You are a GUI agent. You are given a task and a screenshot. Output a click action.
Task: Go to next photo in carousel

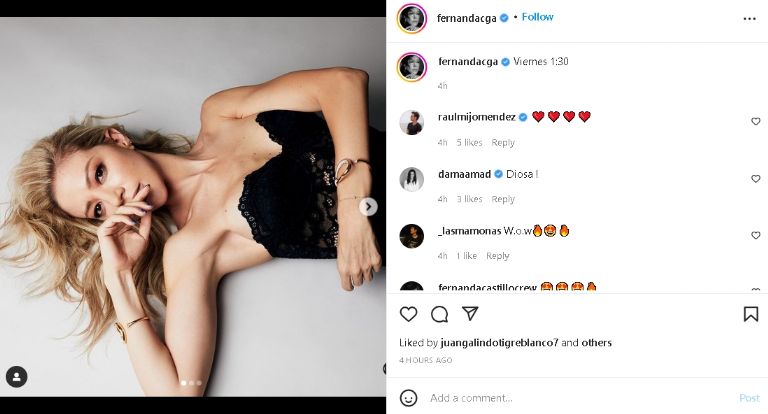point(369,206)
